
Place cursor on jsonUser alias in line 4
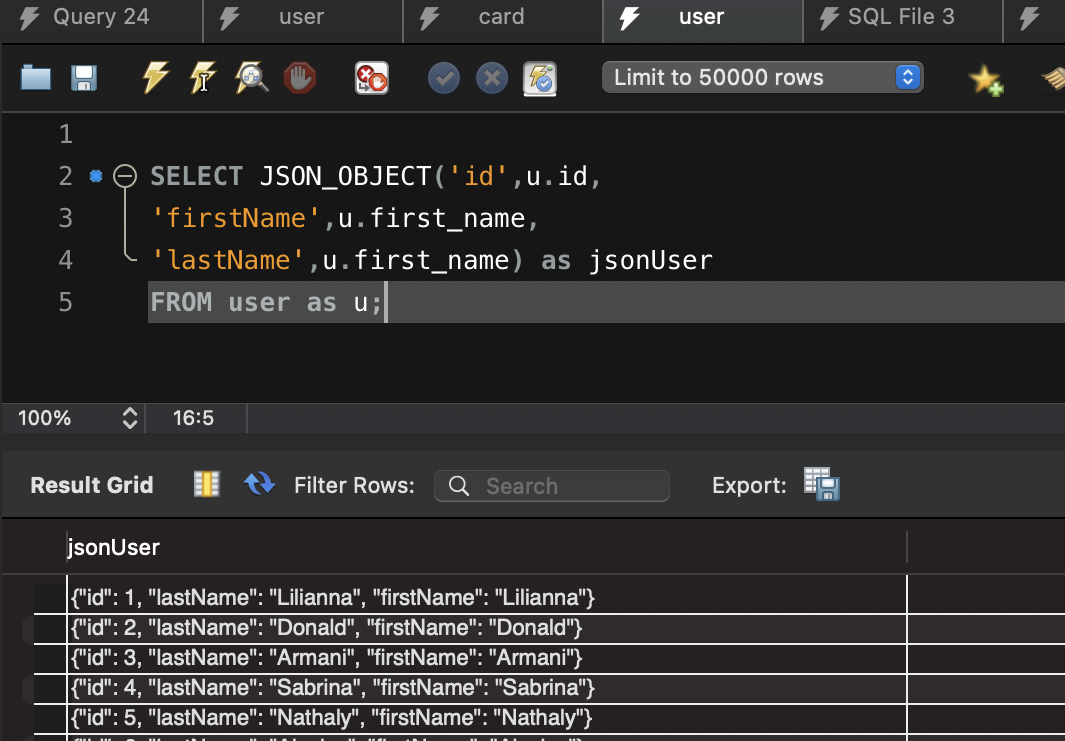pos(651,260)
